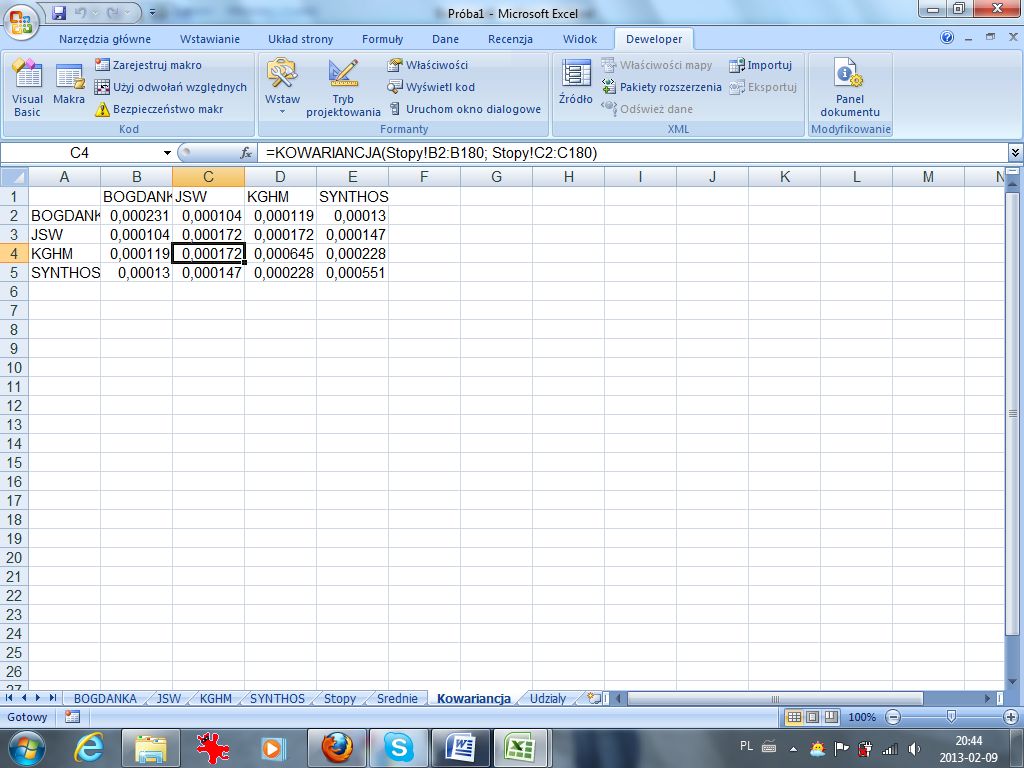The width and height of the screenshot is (1024, 768).
Task: Click the Select All corner button
Action: [14, 177]
